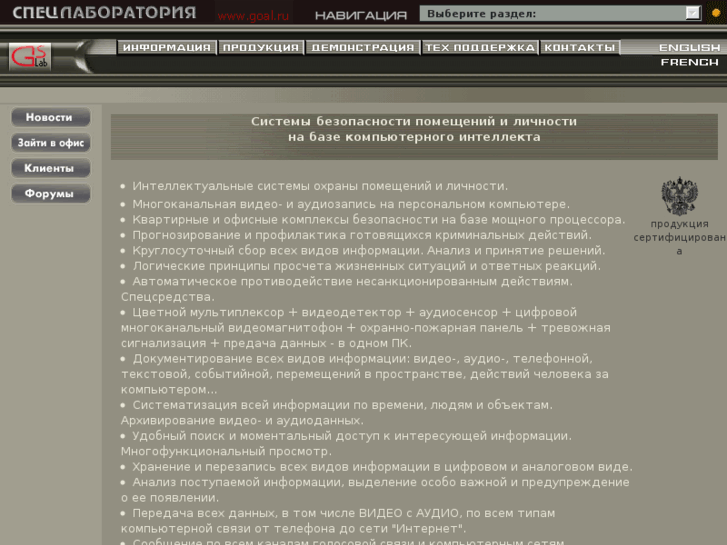This screenshot has width=727, height=545.
Task: Click the www.goal.ru link
Action: pyautogui.click(x=253, y=16)
